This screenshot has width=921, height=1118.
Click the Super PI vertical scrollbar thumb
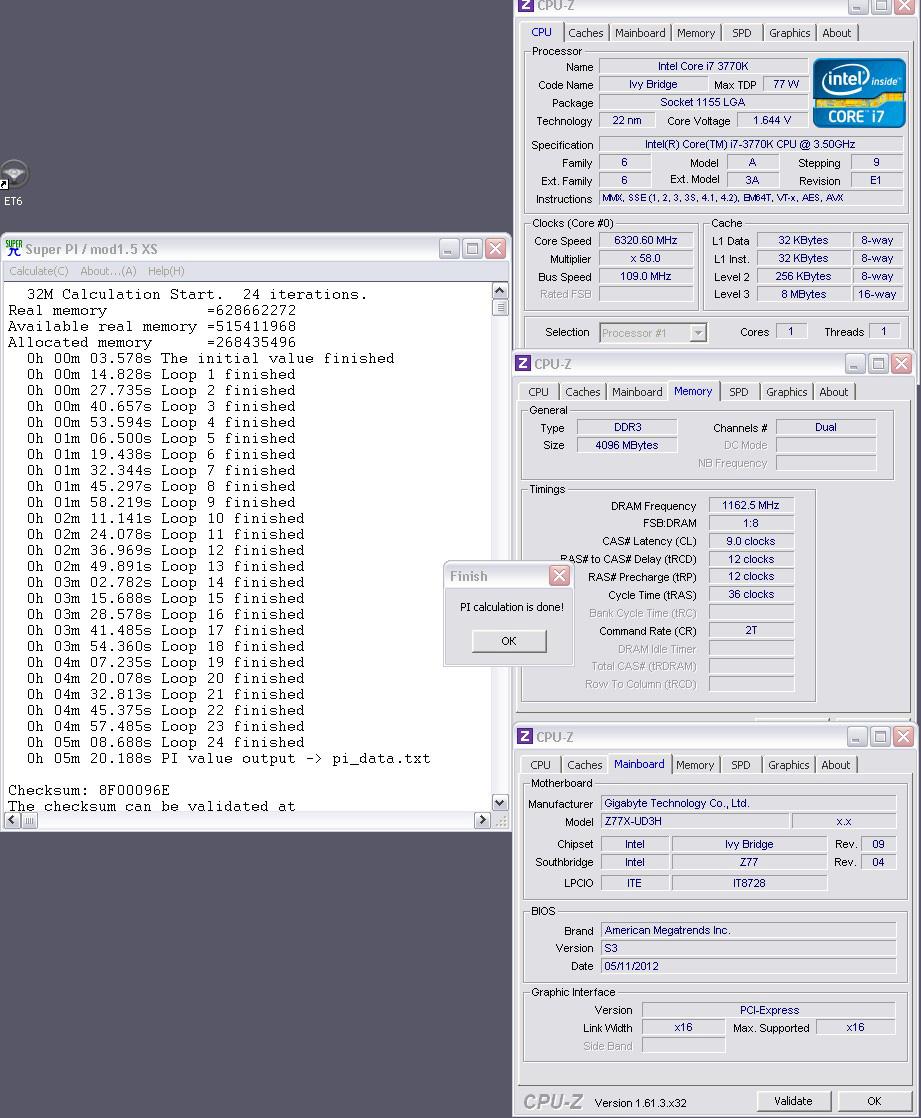(500, 307)
